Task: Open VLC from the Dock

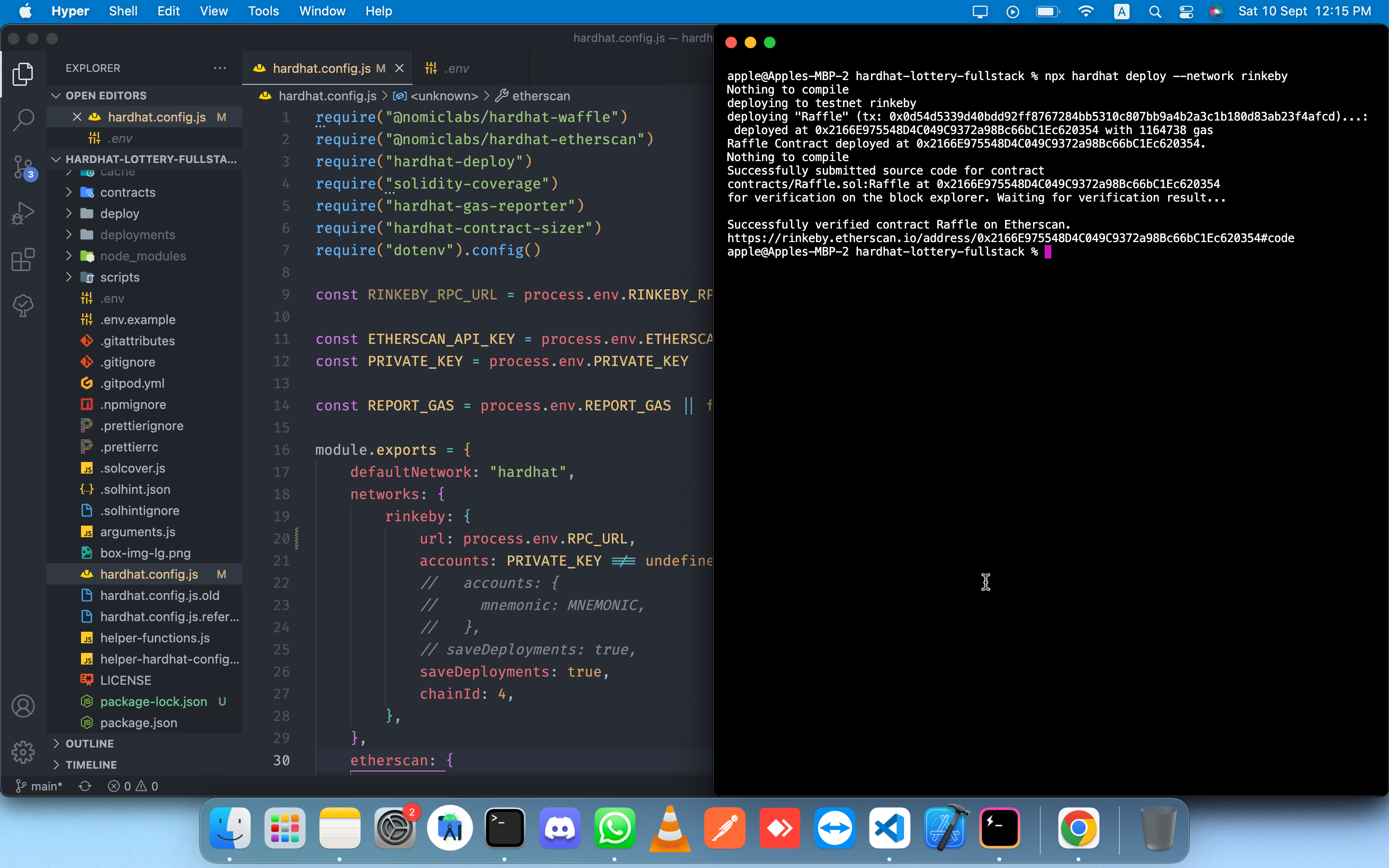Action: [670, 828]
